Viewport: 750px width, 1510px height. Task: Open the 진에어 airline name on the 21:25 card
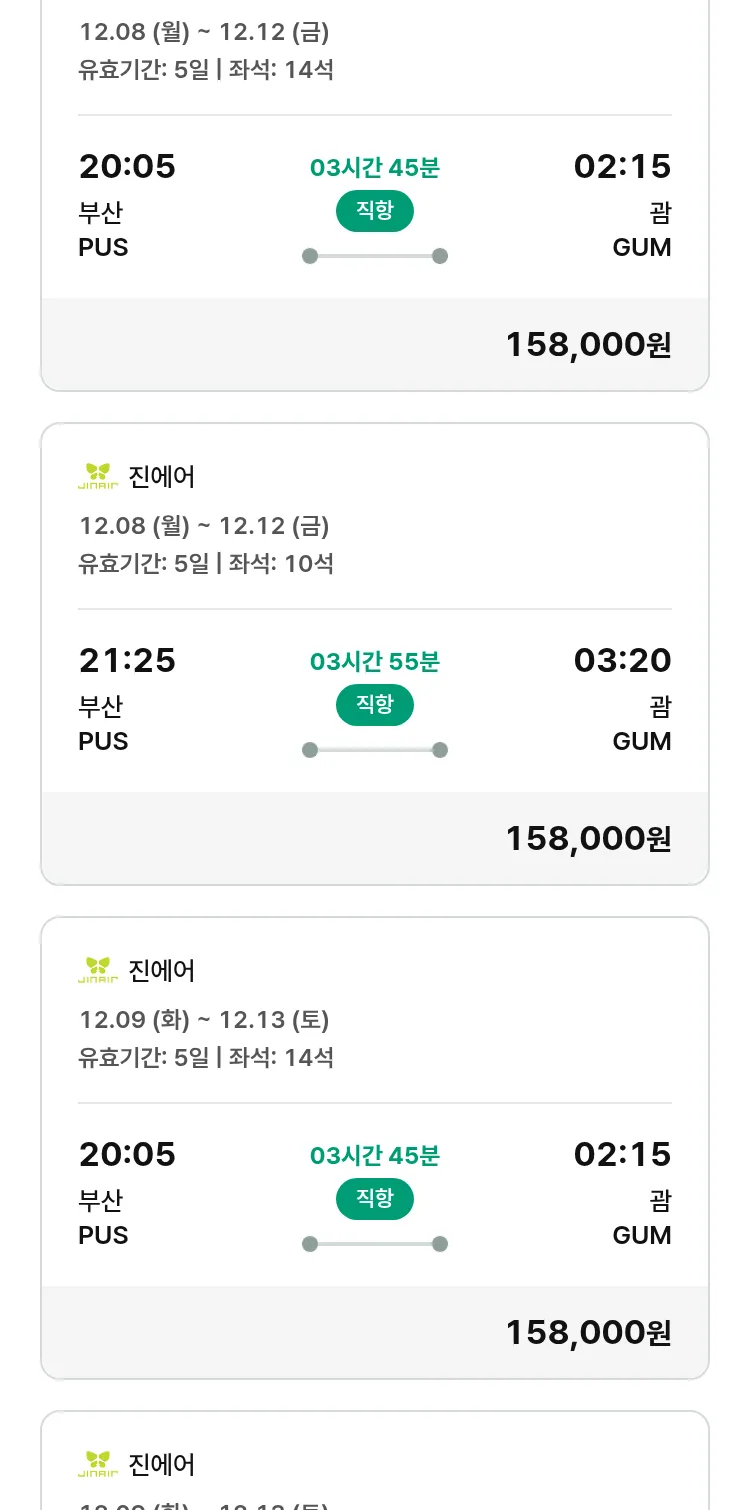coord(162,477)
